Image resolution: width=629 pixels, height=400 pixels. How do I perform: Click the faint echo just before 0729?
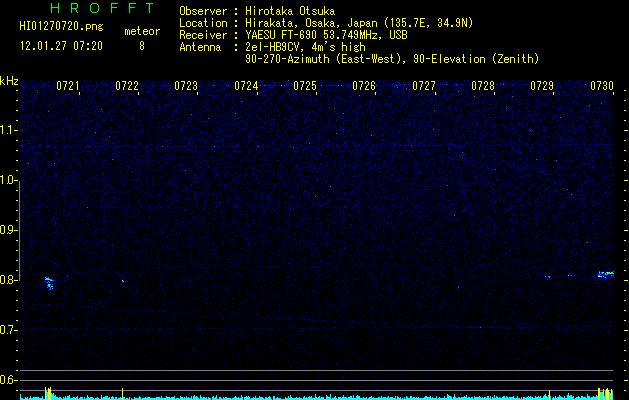coord(548,276)
